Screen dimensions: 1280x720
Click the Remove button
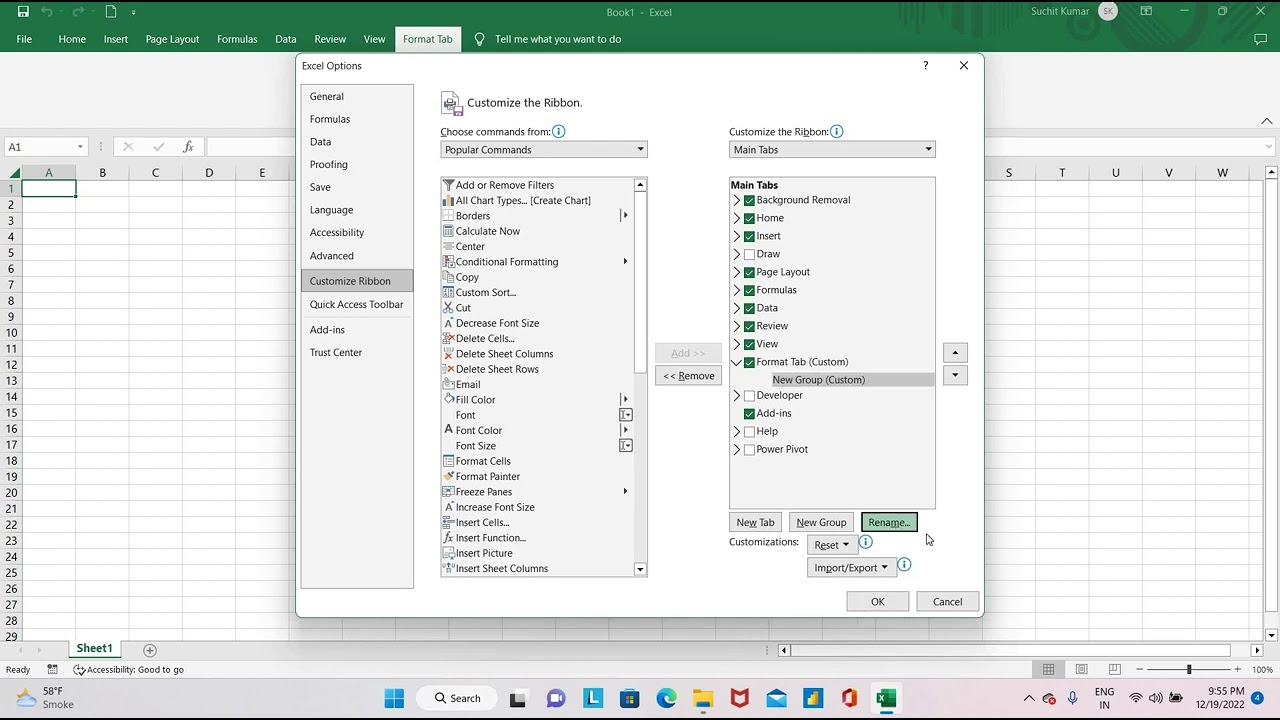point(688,376)
